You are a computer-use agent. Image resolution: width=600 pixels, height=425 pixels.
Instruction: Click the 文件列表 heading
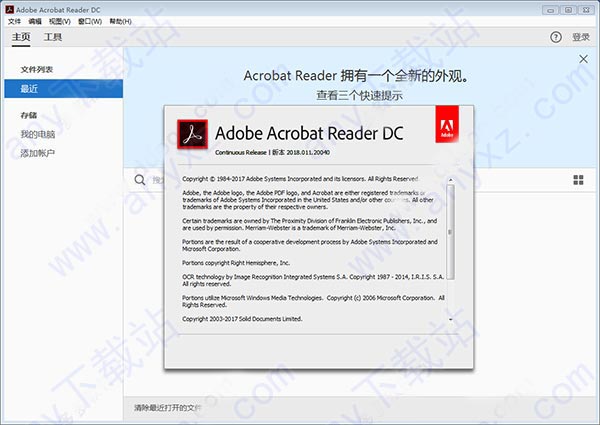click(x=37, y=70)
